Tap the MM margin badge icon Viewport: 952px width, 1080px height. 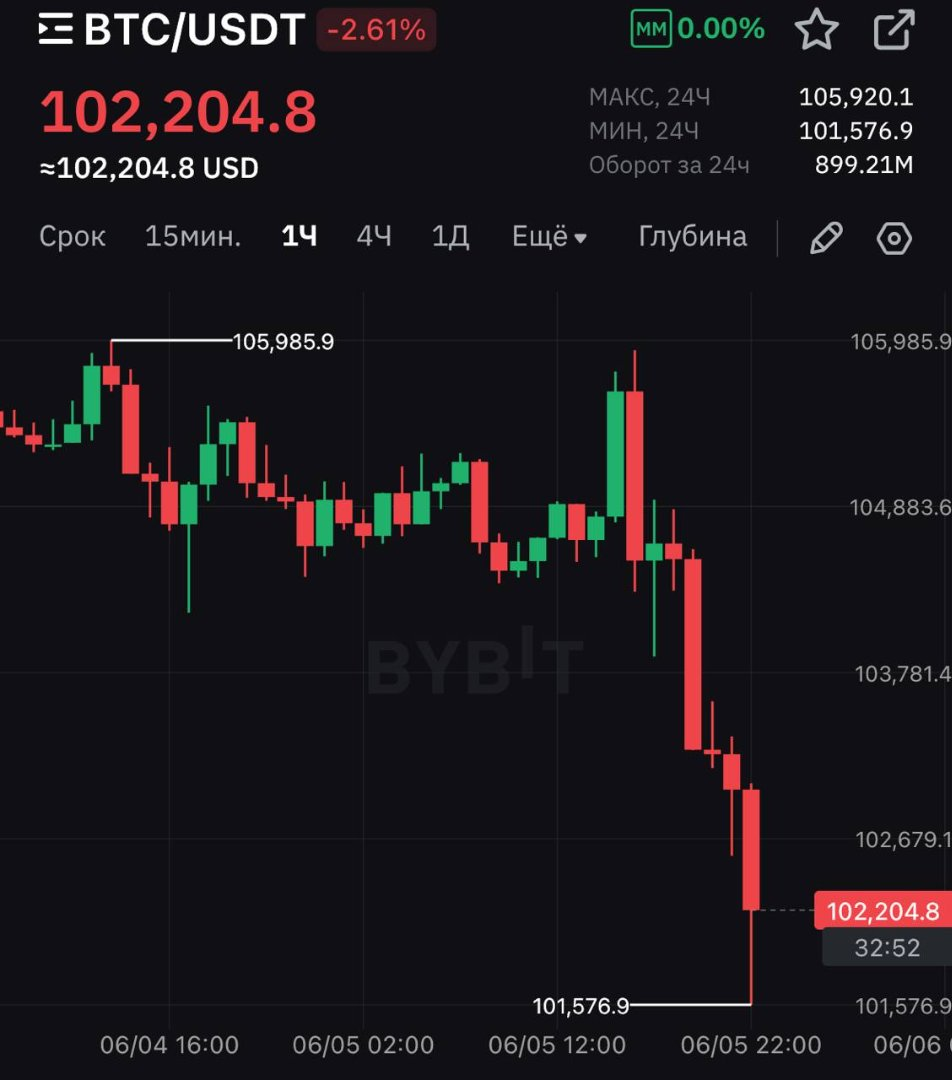[650, 30]
